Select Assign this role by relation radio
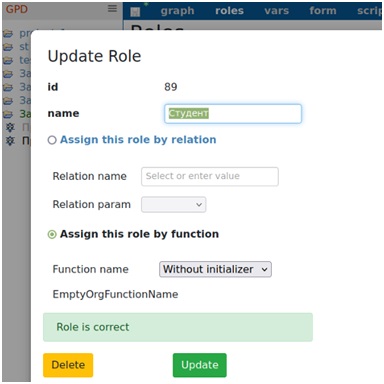 click(52, 140)
